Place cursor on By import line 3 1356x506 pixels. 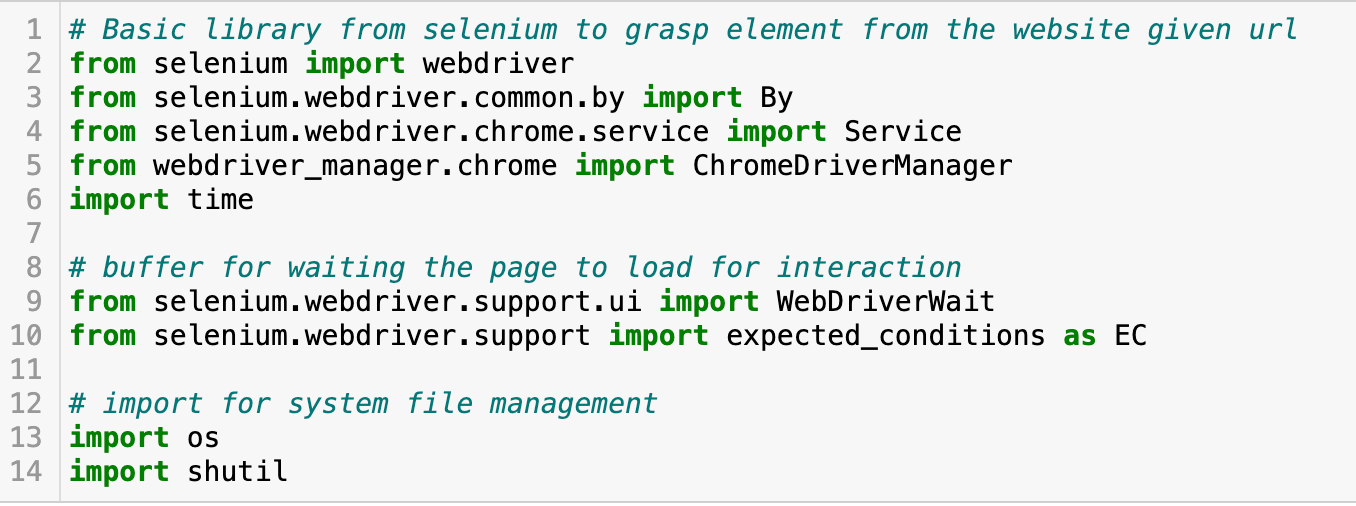tap(431, 98)
